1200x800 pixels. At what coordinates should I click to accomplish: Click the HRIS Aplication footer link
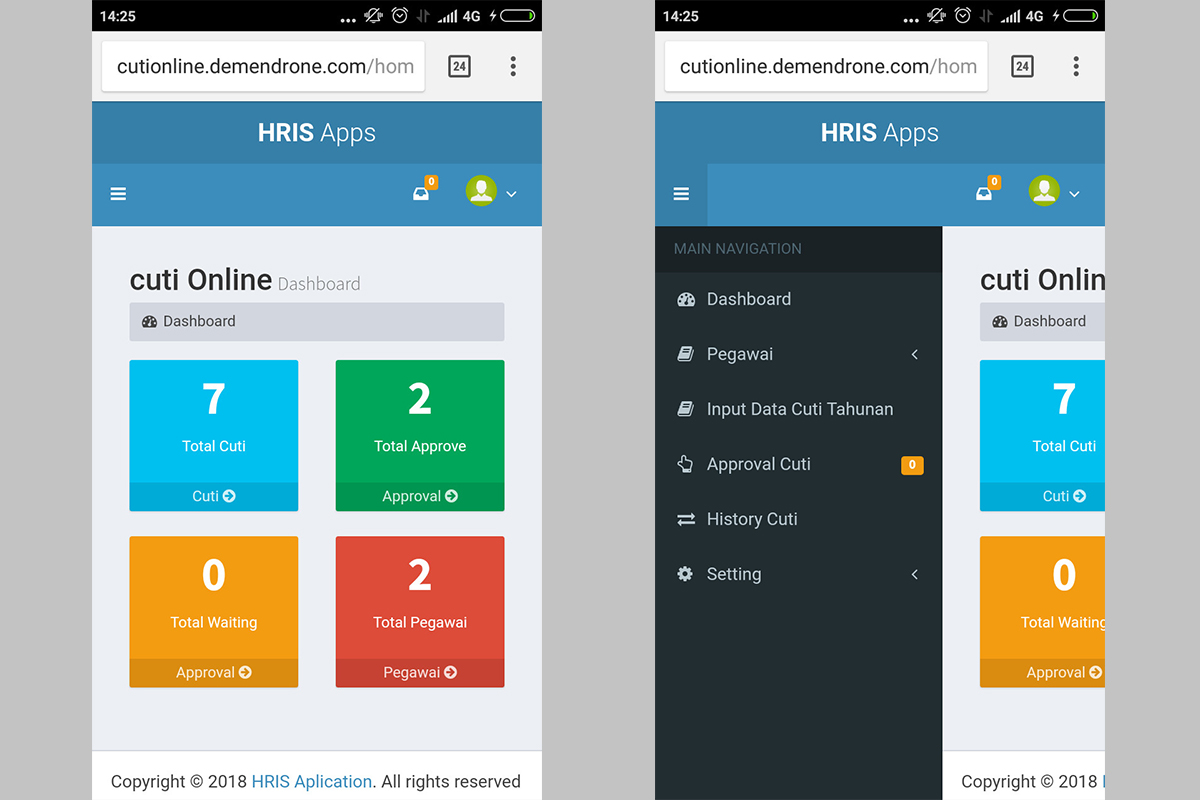coord(311,781)
